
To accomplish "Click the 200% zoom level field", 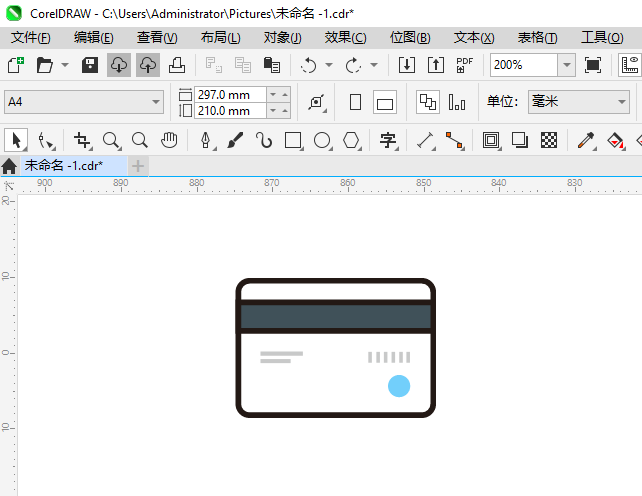I will tap(524, 65).
